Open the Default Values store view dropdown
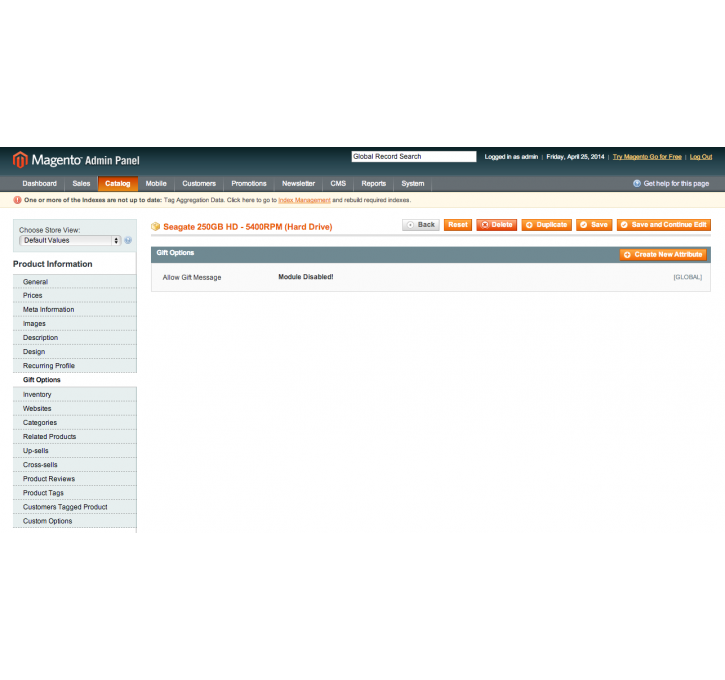The width and height of the screenshot is (725, 680). click(70, 240)
